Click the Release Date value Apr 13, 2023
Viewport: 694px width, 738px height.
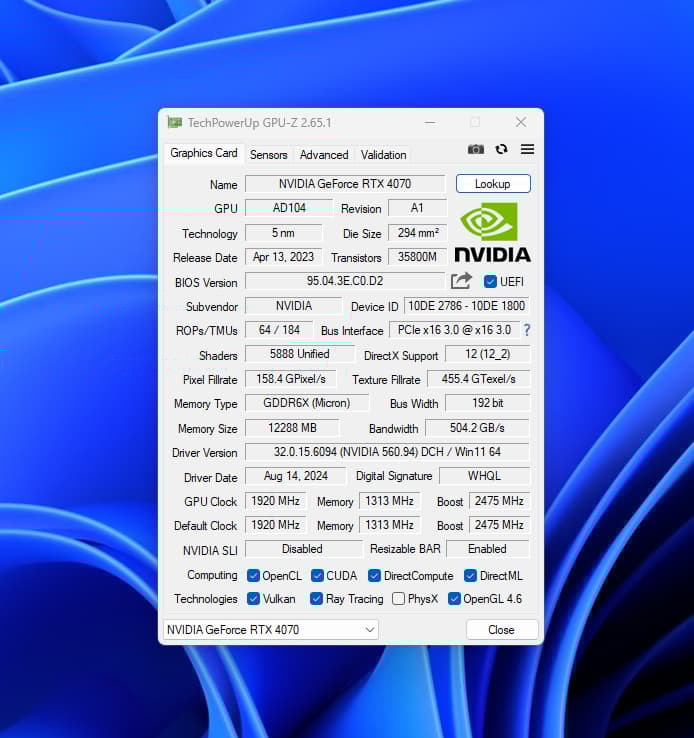(x=283, y=257)
